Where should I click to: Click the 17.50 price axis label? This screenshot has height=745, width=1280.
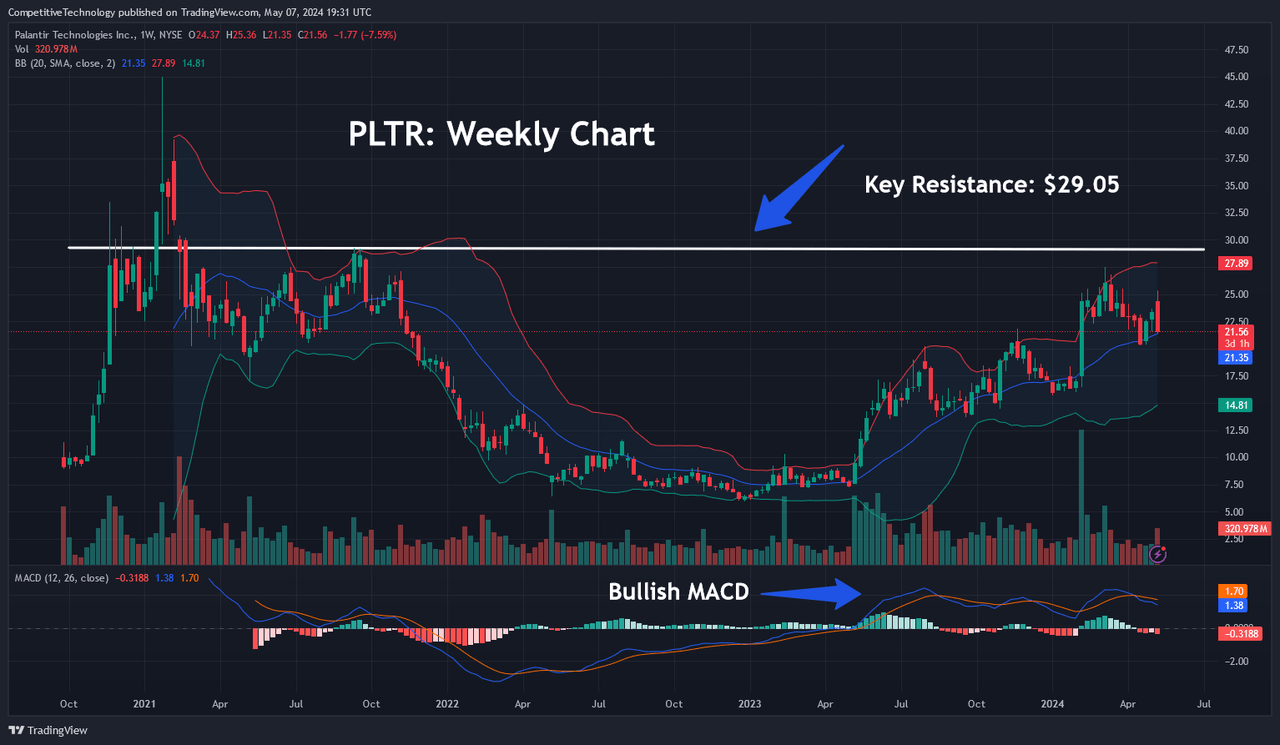point(1236,376)
